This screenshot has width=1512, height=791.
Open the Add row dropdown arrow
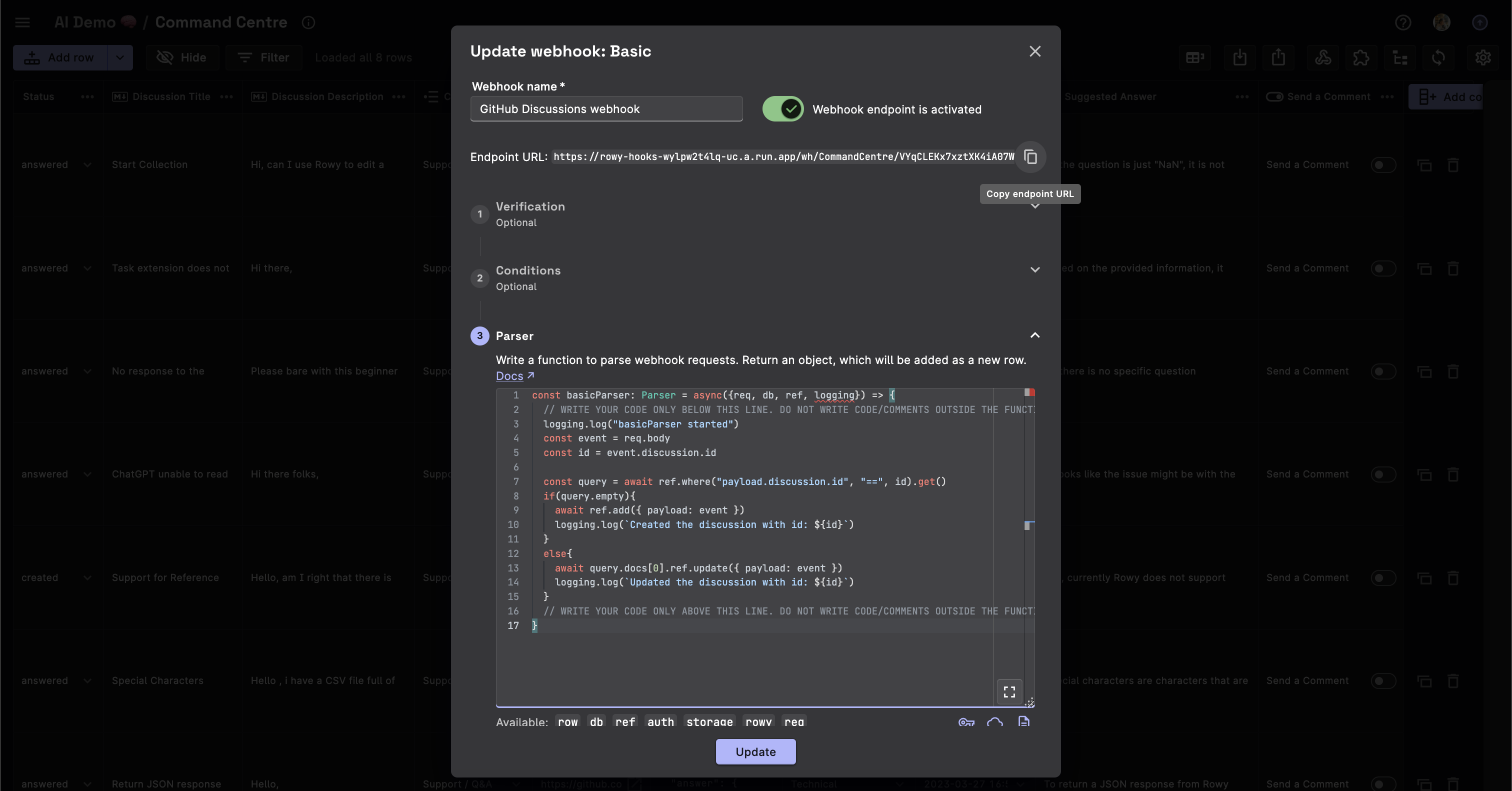tap(119, 57)
